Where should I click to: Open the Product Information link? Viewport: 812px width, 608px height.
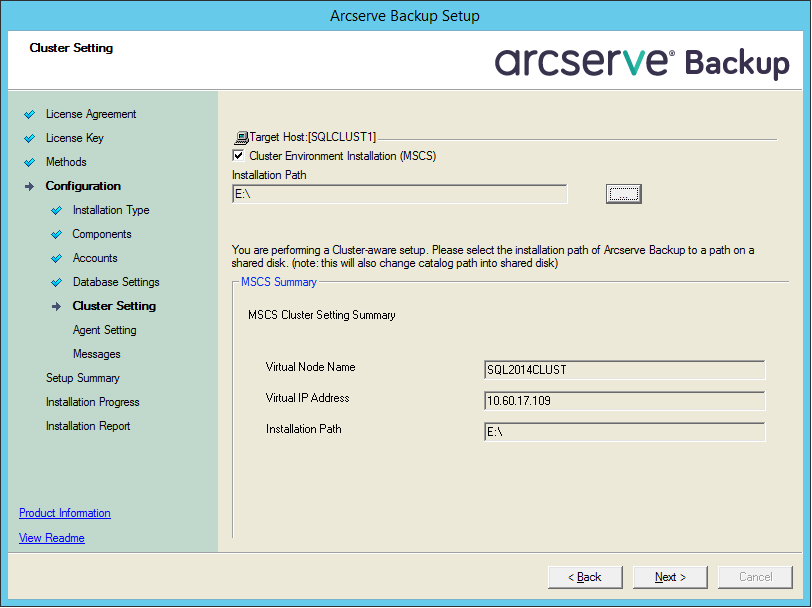pos(64,513)
